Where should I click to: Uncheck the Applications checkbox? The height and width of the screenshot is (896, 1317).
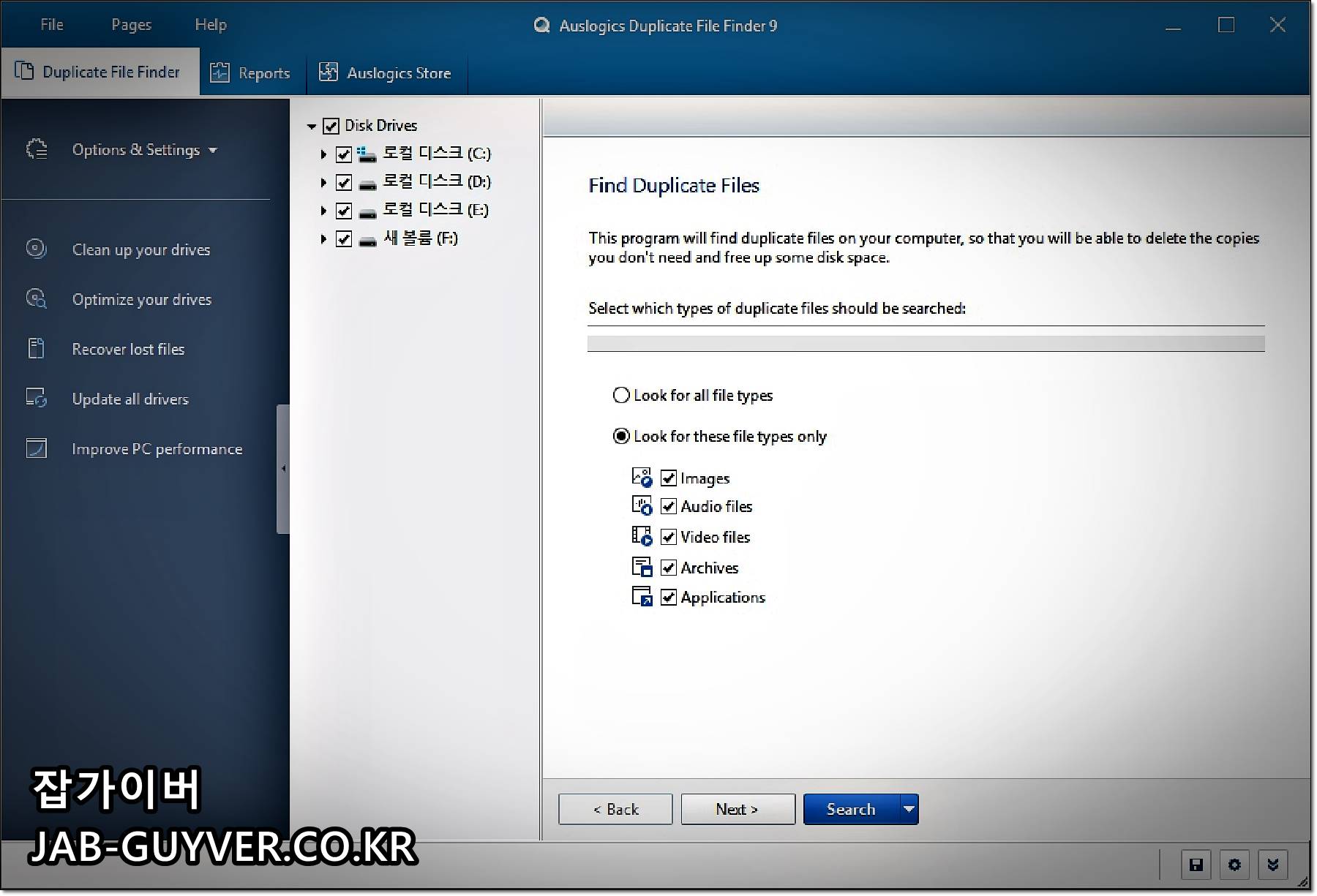pyautogui.click(x=668, y=597)
